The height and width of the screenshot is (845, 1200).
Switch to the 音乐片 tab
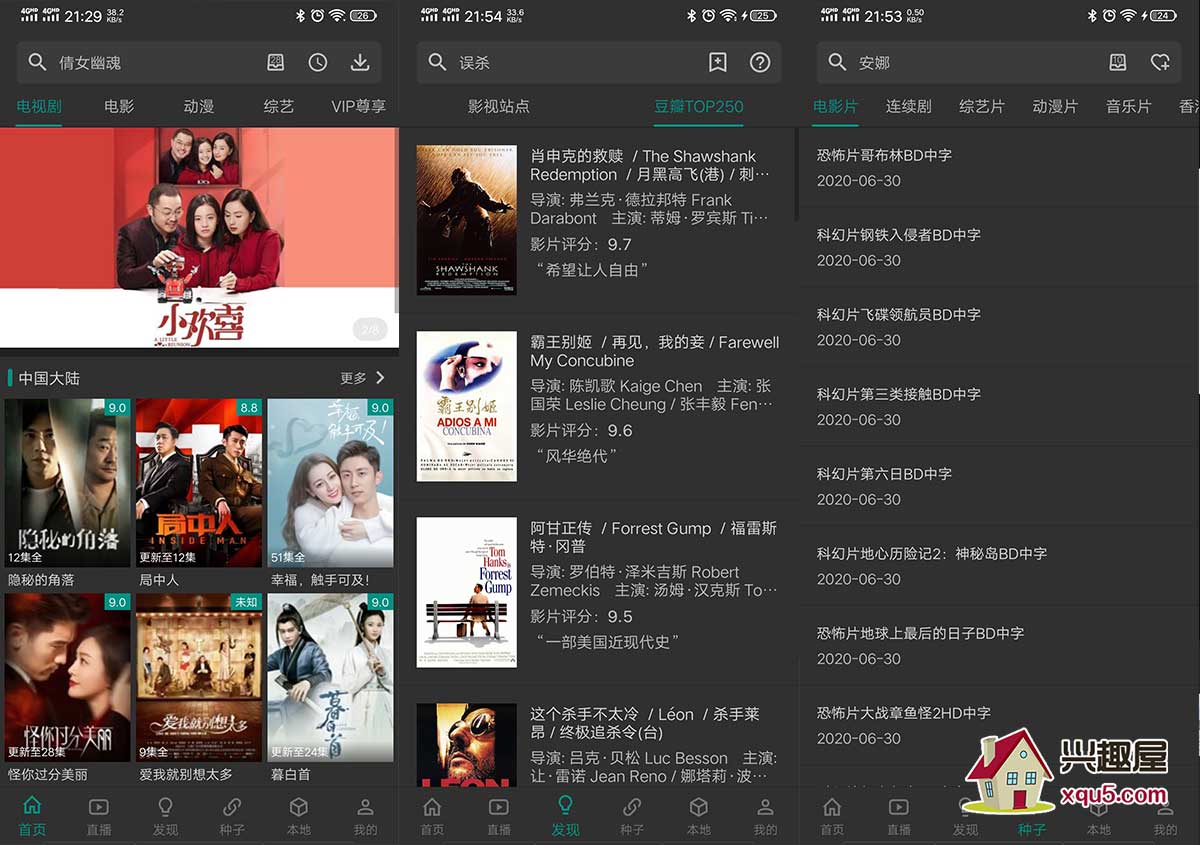pyautogui.click(x=1129, y=106)
